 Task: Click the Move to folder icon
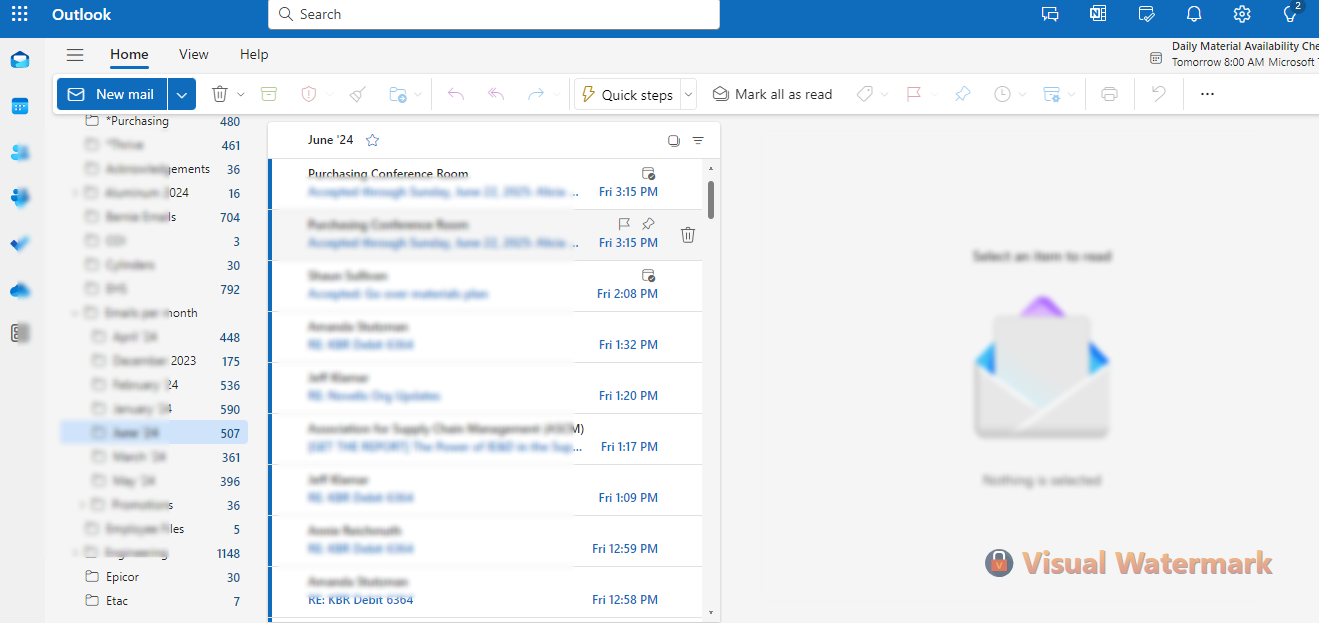tap(398, 94)
